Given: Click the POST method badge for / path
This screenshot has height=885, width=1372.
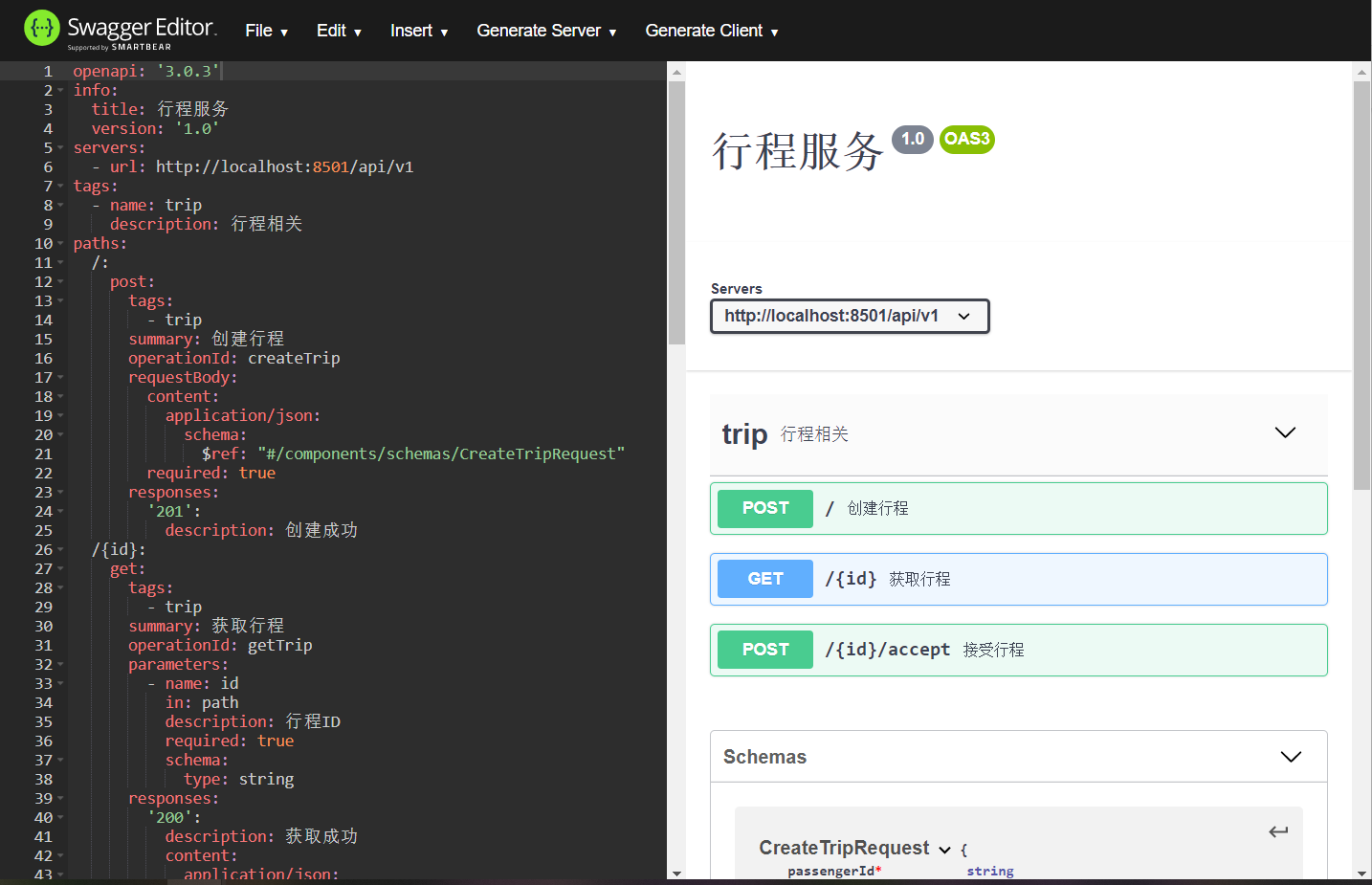Looking at the screenshot, I should tap(765, 508).
